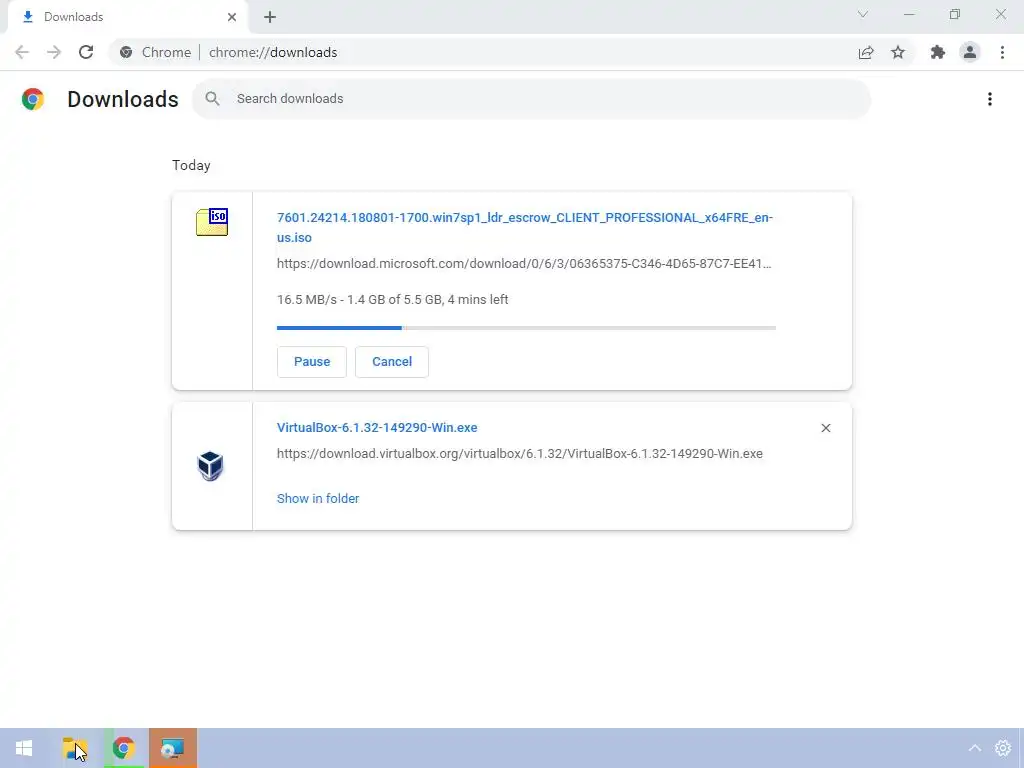The image size is (1024, 768).
Task: Click the download.virtualbox.org source URL
Action: point(520,454)
